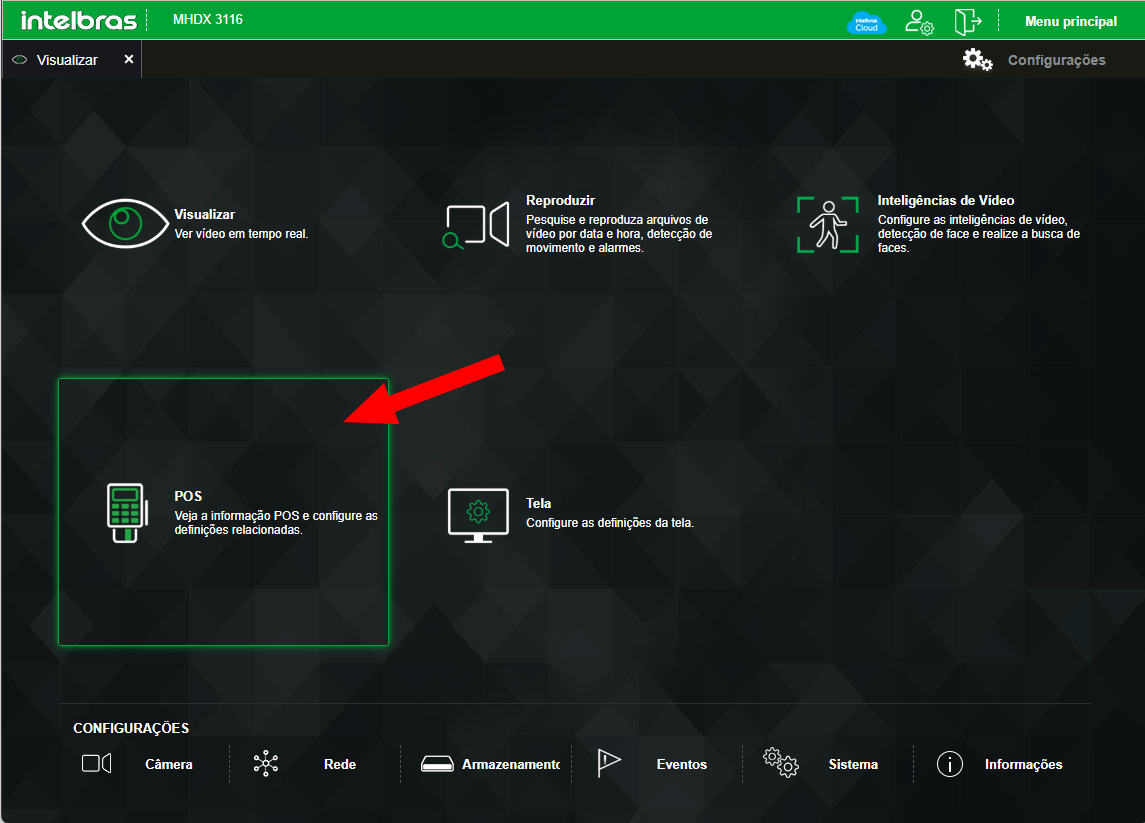Image resolution: width=1145 pixels, height=823 pixels.
Task: Open the user account settings icon
Action: pyautogui.click(x=919, y=22)
